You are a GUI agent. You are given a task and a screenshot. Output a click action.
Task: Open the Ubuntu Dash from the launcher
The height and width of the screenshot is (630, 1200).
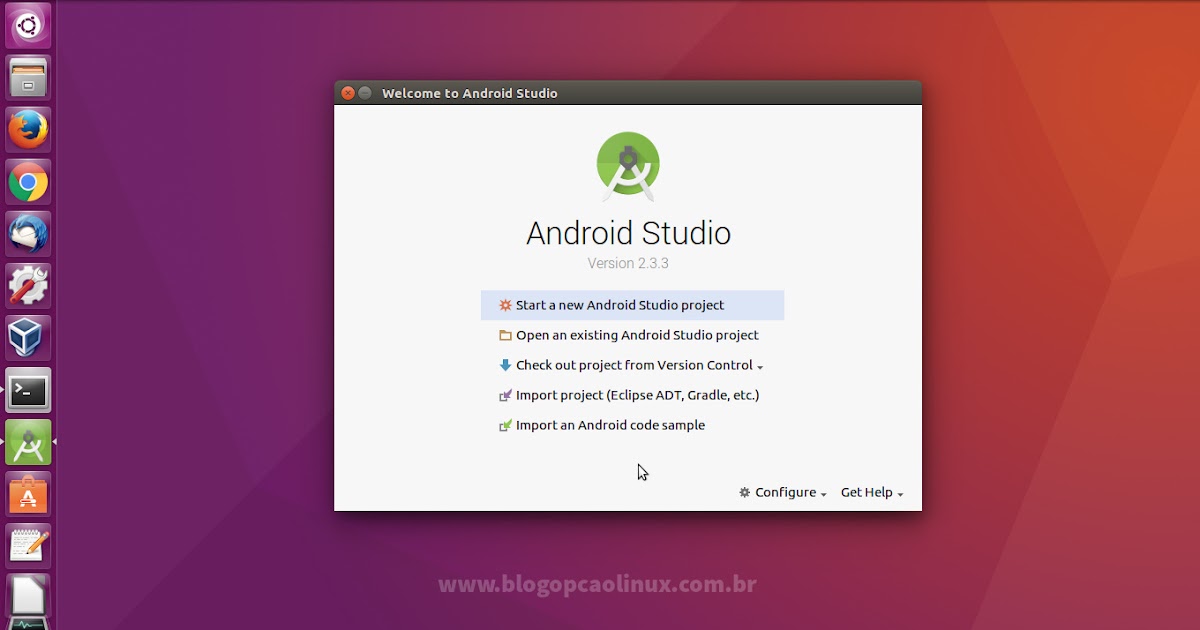(x=28, y=25)
